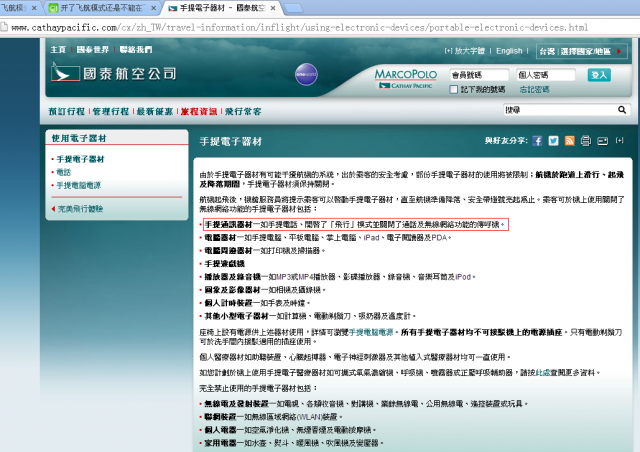Click the Twitter share icon

553,141
